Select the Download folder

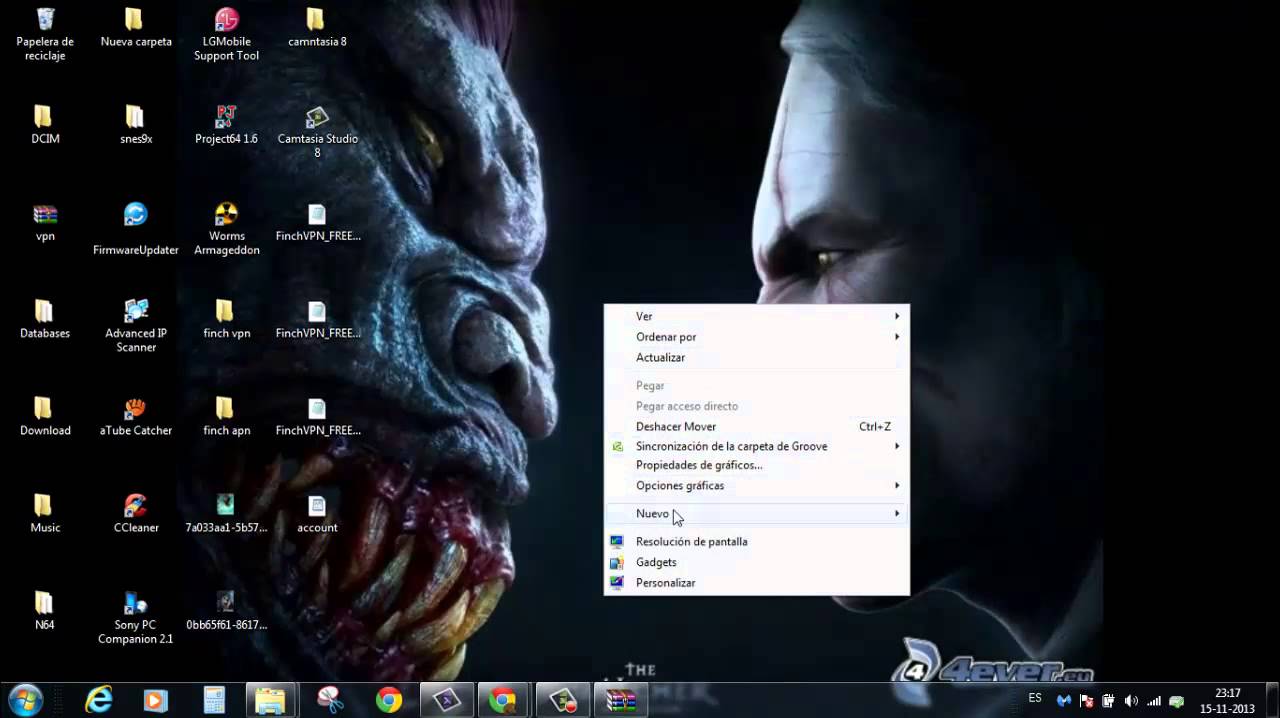[x=45, y=415]
